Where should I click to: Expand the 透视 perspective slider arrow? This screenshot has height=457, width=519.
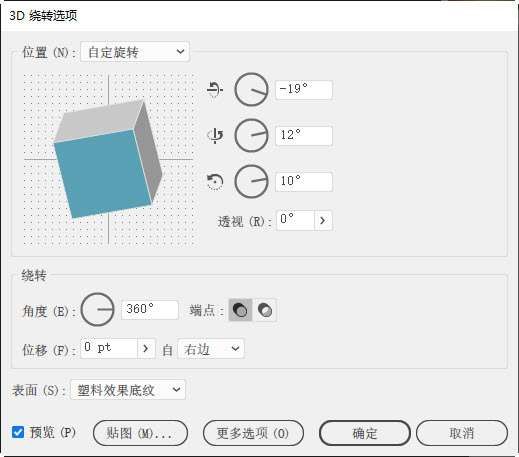pyautogui.click(x=323, y=220)
